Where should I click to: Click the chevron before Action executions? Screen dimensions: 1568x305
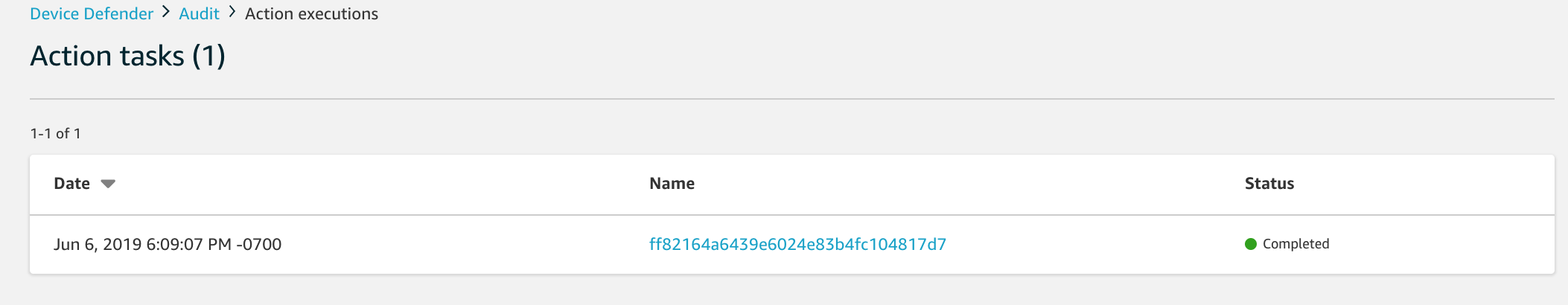point(232,13)
